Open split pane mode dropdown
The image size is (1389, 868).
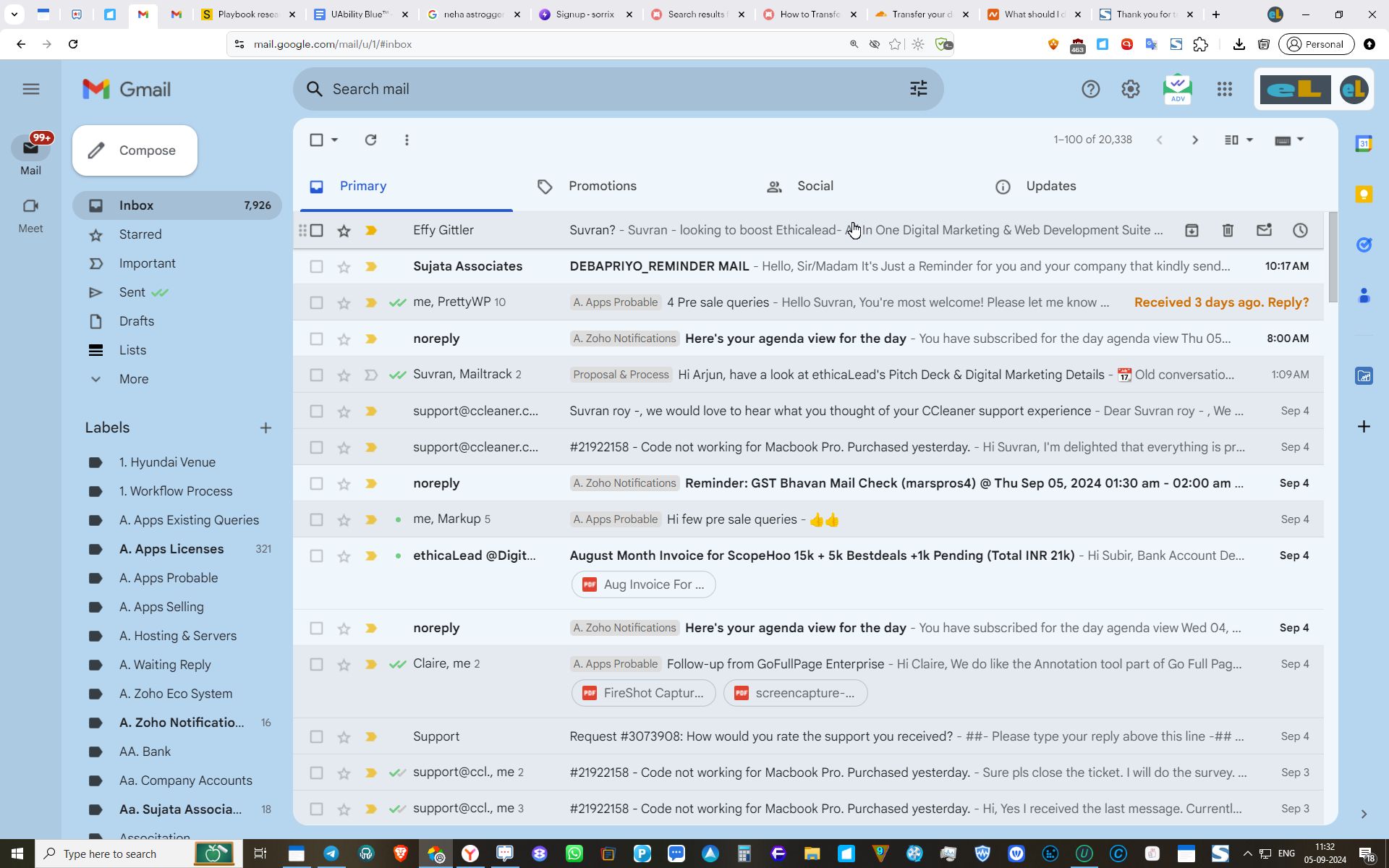pyautogui.click(x=1249, y=140)
